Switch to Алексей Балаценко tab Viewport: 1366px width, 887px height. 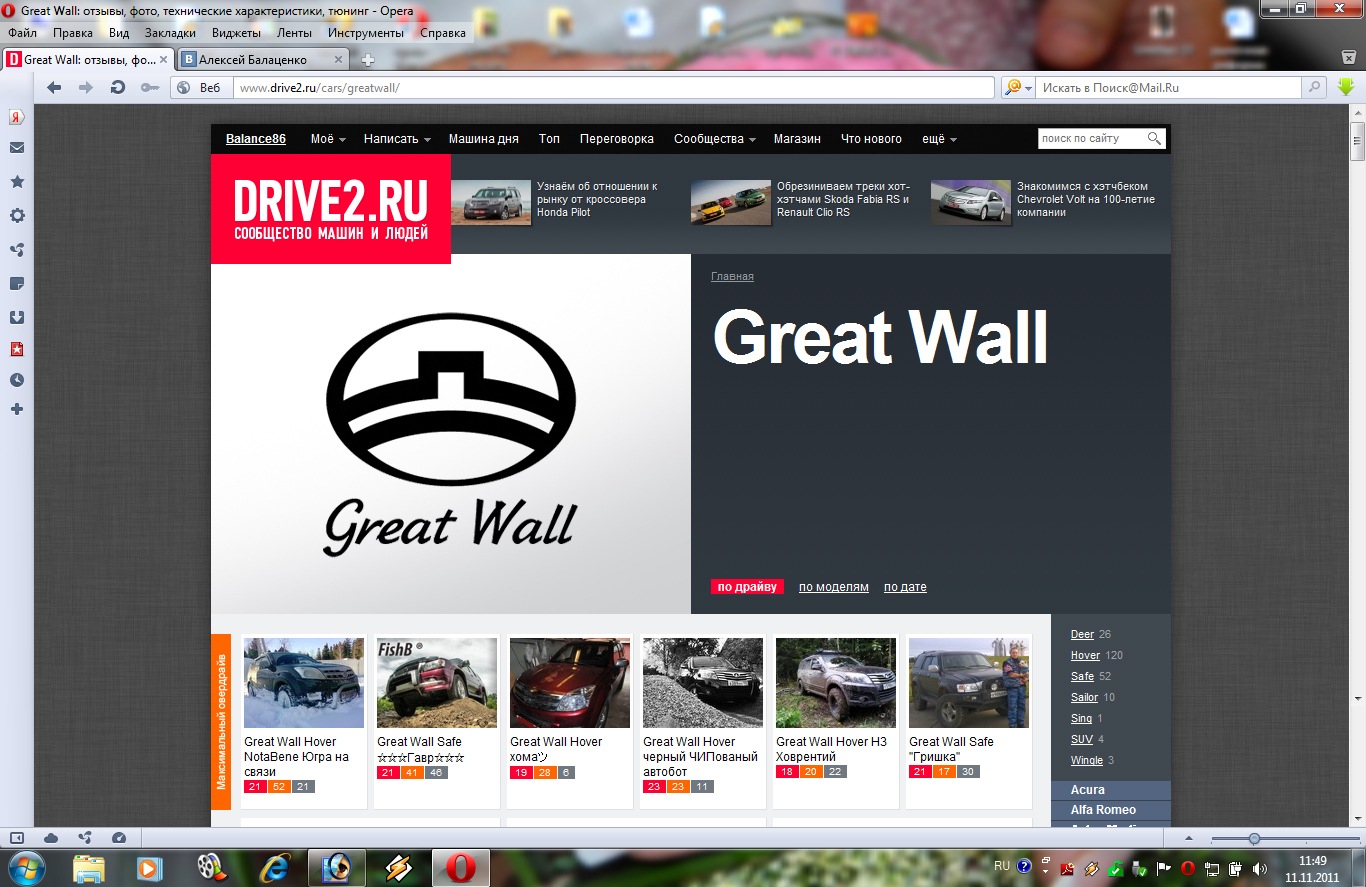265,60
